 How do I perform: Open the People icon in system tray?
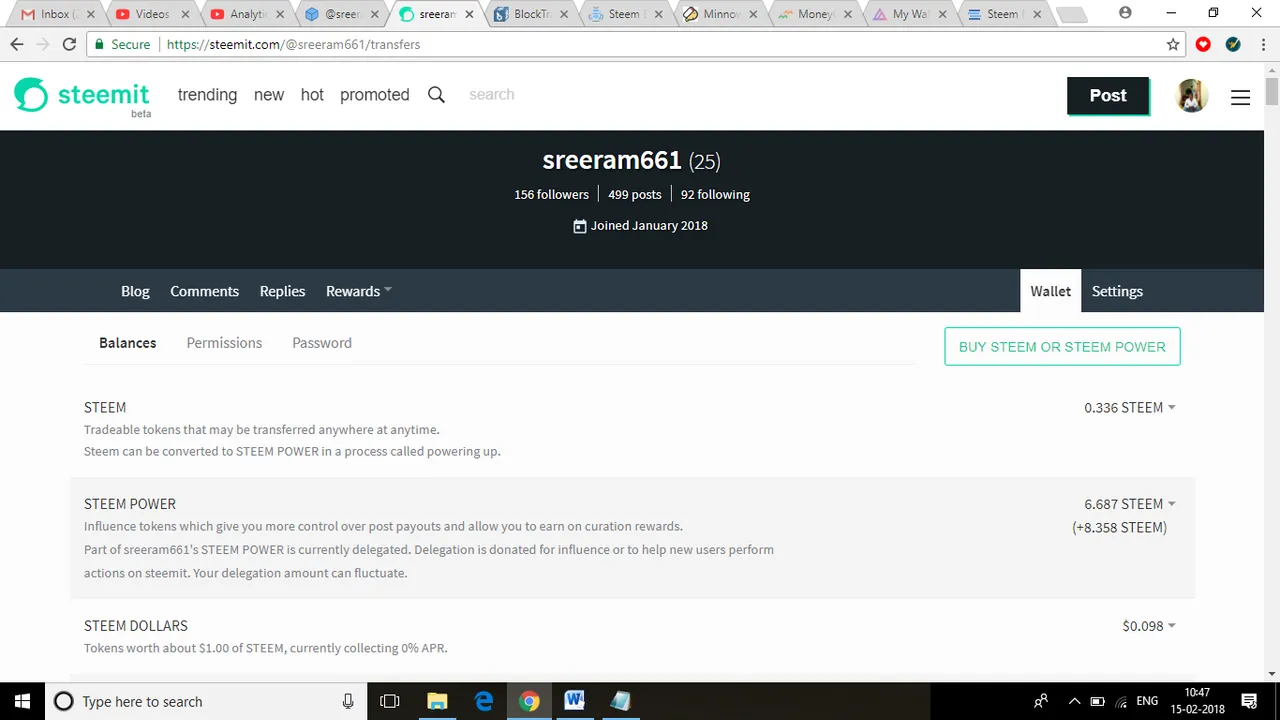(x=1041, y=701)
